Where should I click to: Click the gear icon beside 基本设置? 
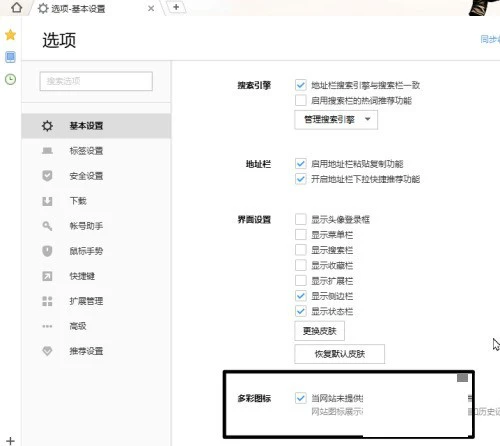[47, 126]
